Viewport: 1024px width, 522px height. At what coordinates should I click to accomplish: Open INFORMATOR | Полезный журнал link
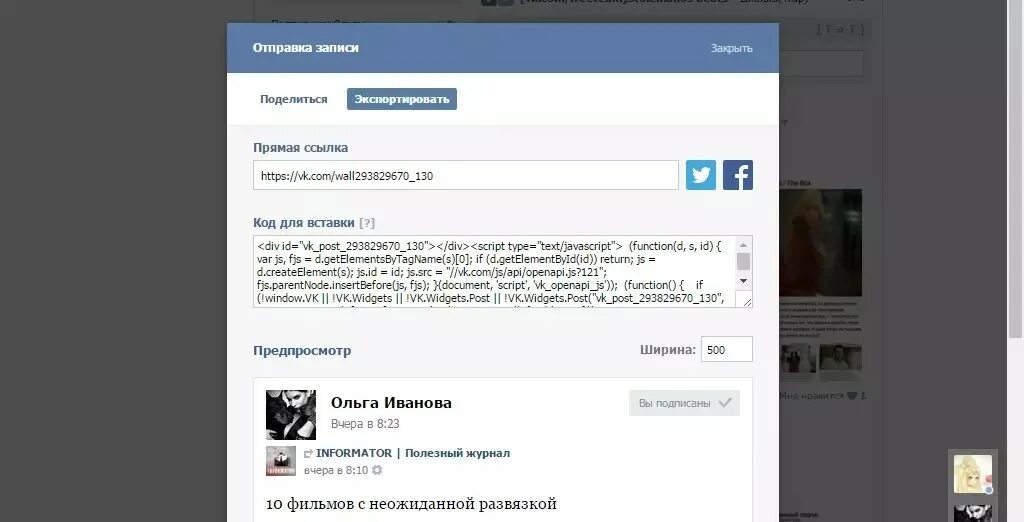[413, 453]
